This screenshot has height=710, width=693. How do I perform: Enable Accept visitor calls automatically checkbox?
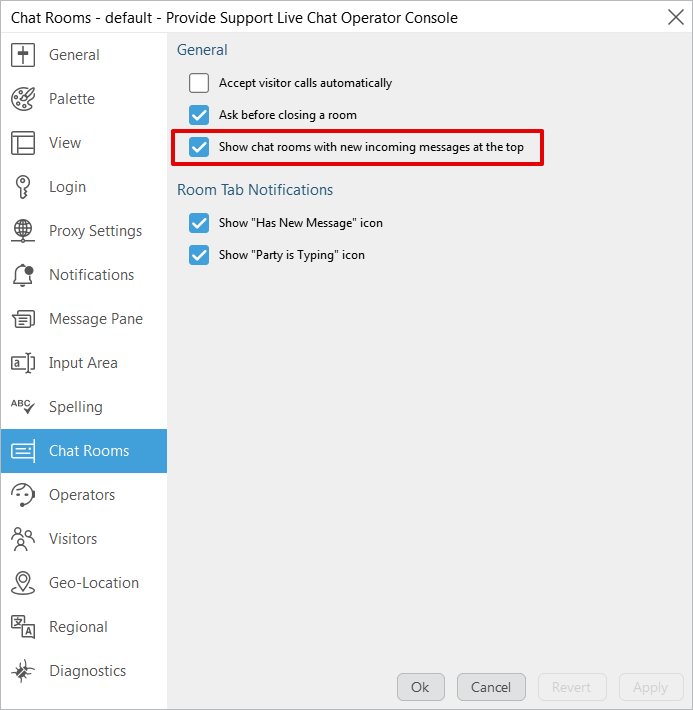[199, 83]
